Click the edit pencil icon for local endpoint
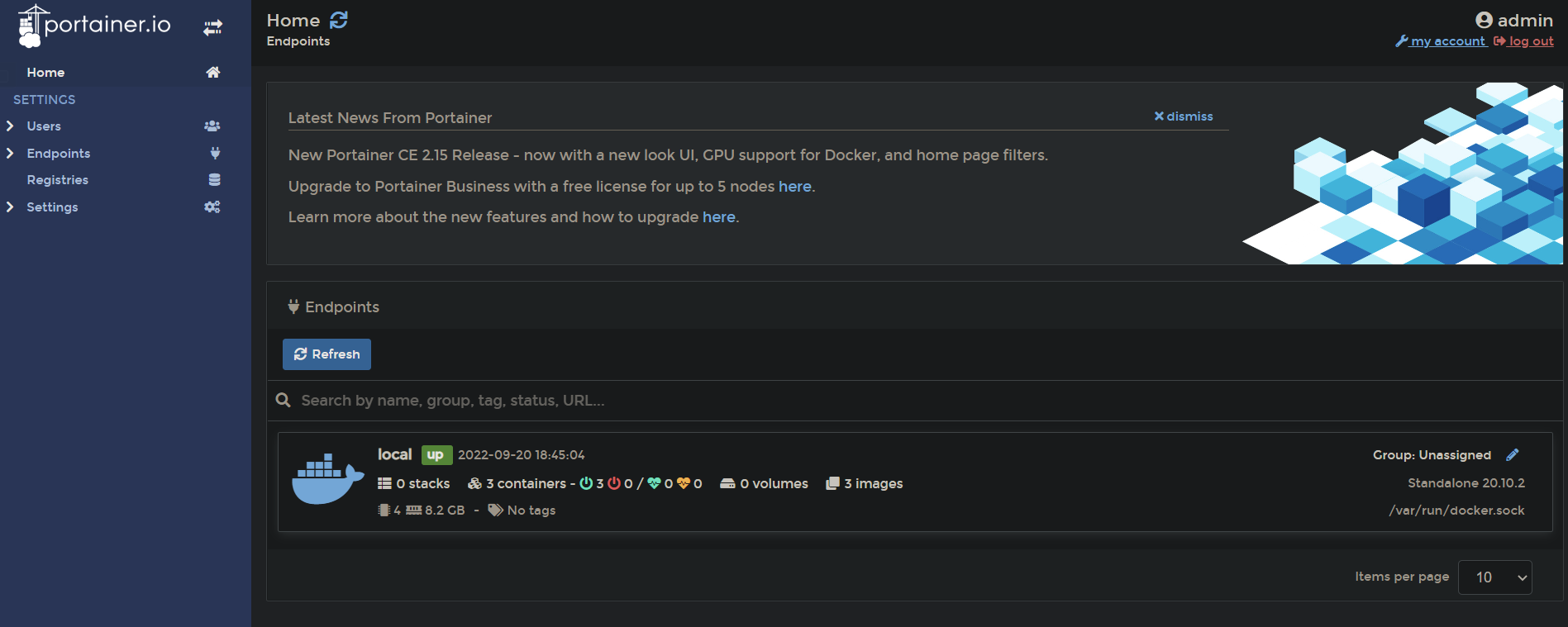 coord(1513,454)
